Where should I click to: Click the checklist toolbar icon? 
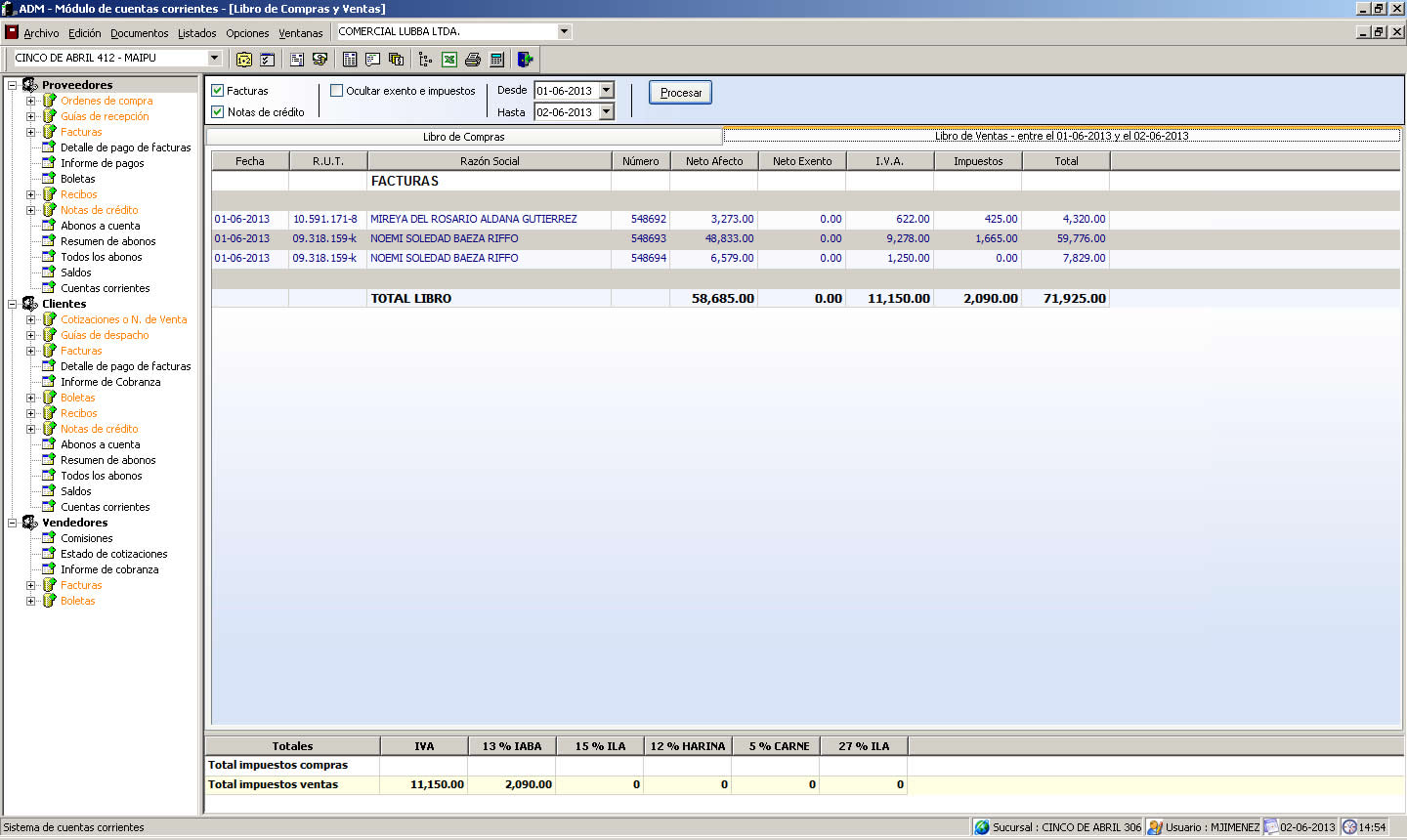click(268, 60)
